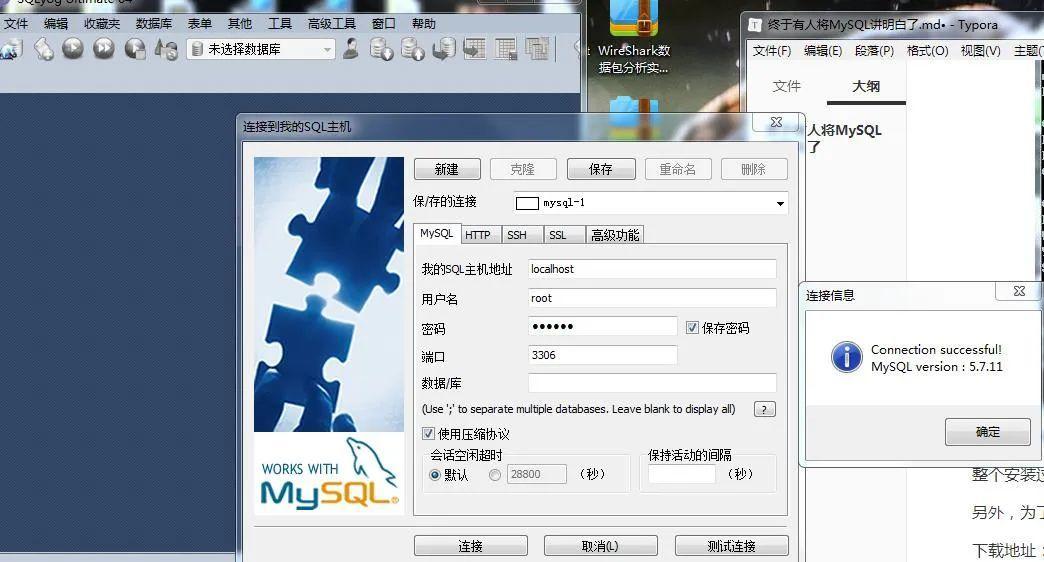Screen dimensions: 1044x562
Task: Click the database with down arrow icon
Action: pyautogui.click(x=381, y=49)
